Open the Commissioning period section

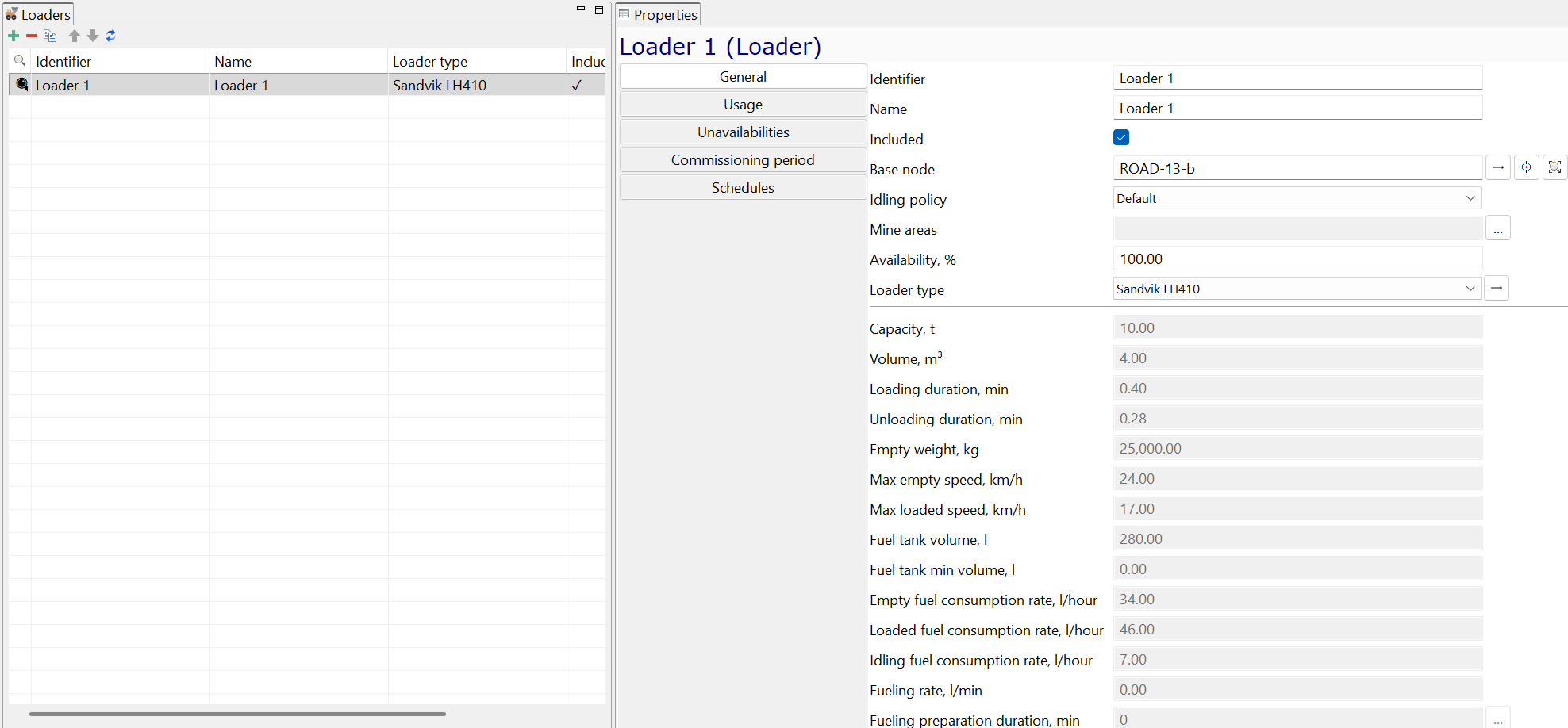coord(743,159)
